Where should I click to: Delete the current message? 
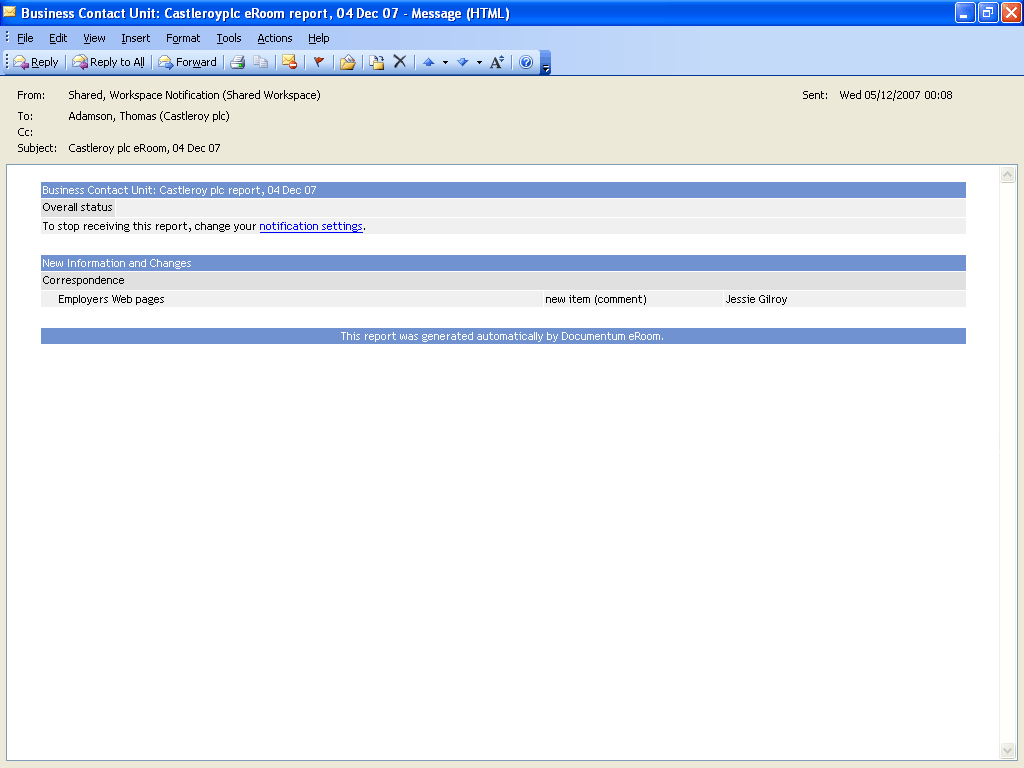click(x=400, y=62)
